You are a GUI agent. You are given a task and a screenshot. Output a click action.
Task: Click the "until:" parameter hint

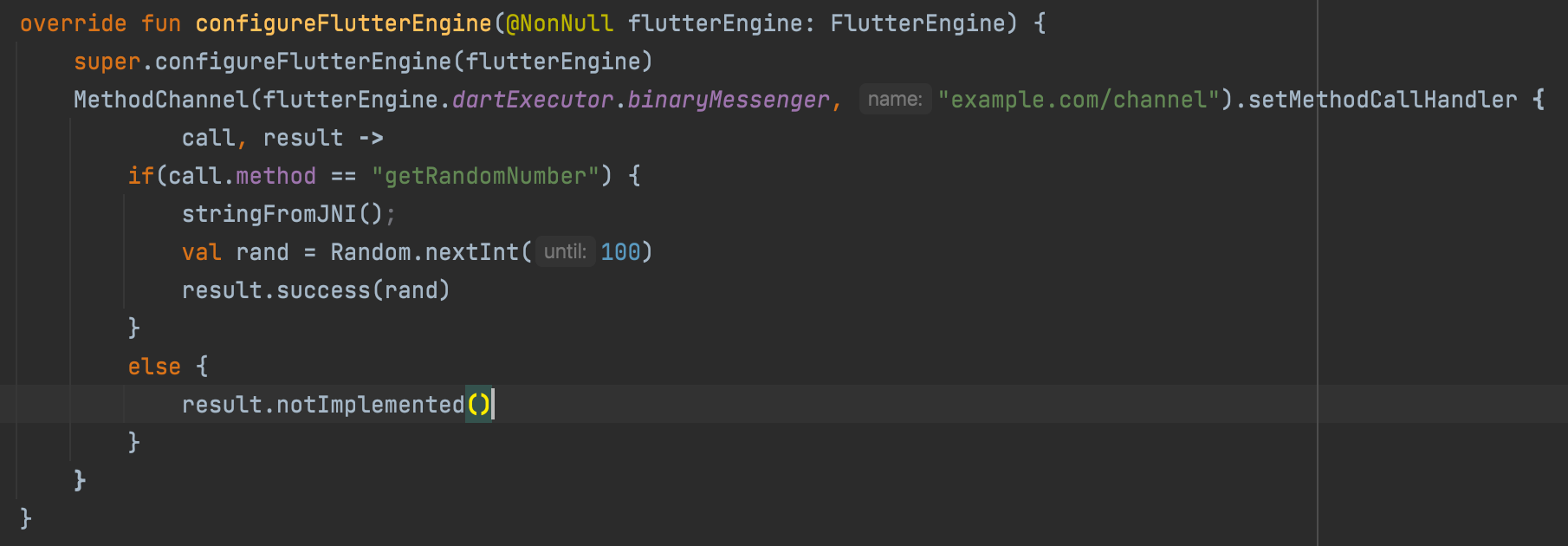click(x=566, y=252)
